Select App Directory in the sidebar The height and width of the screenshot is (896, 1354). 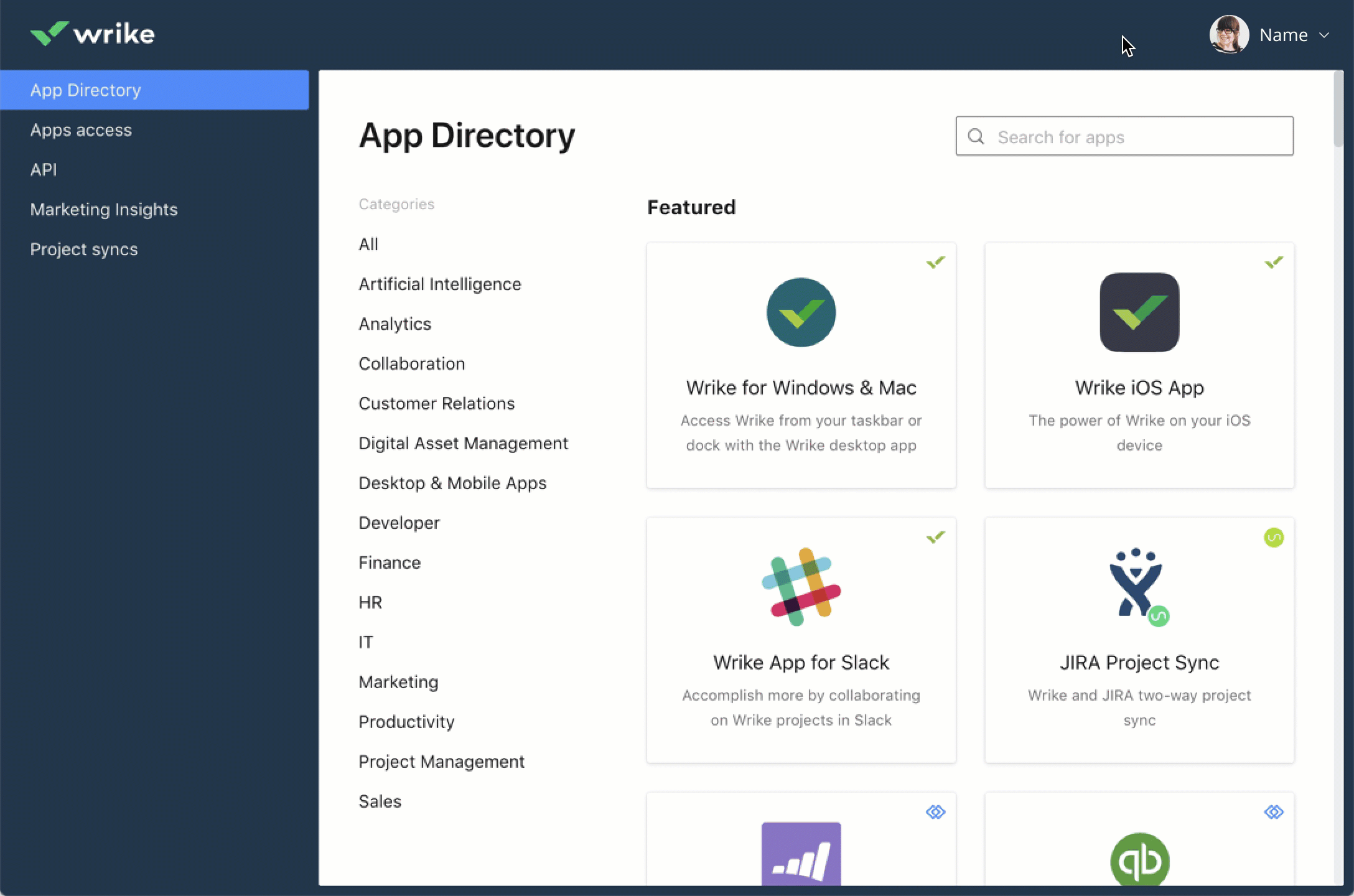coord(154,90)
